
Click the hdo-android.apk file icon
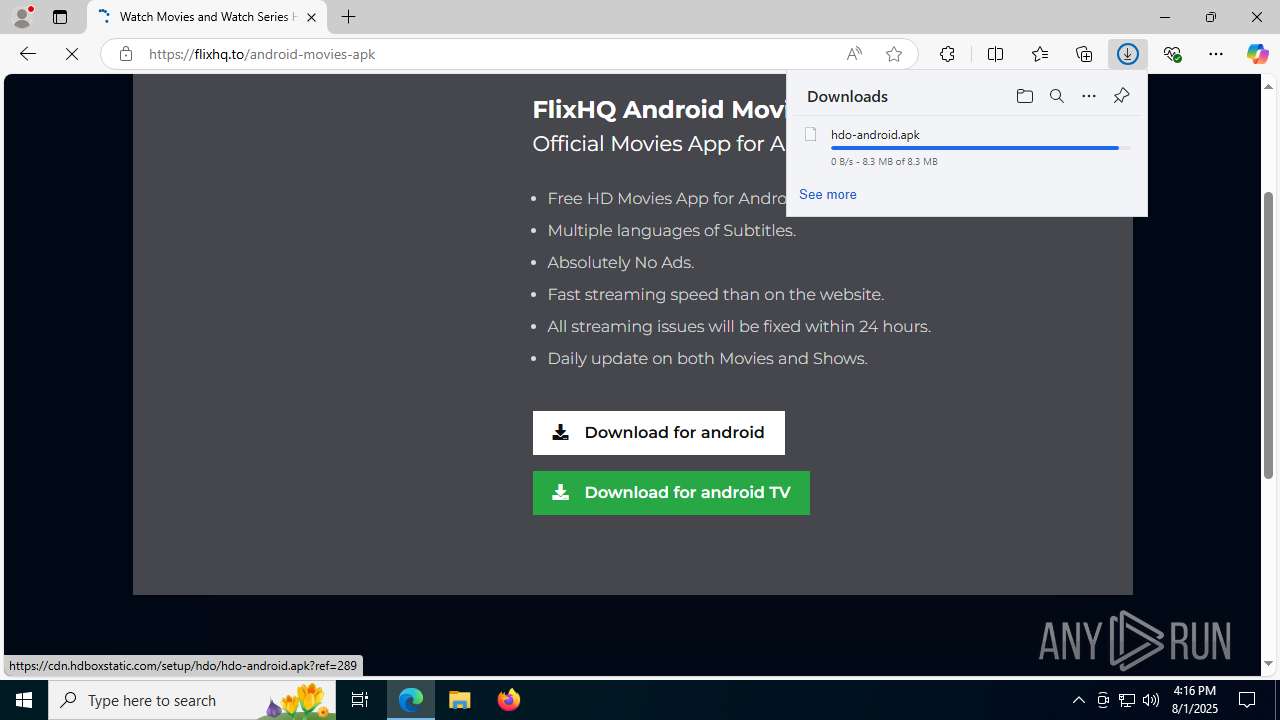811,134
